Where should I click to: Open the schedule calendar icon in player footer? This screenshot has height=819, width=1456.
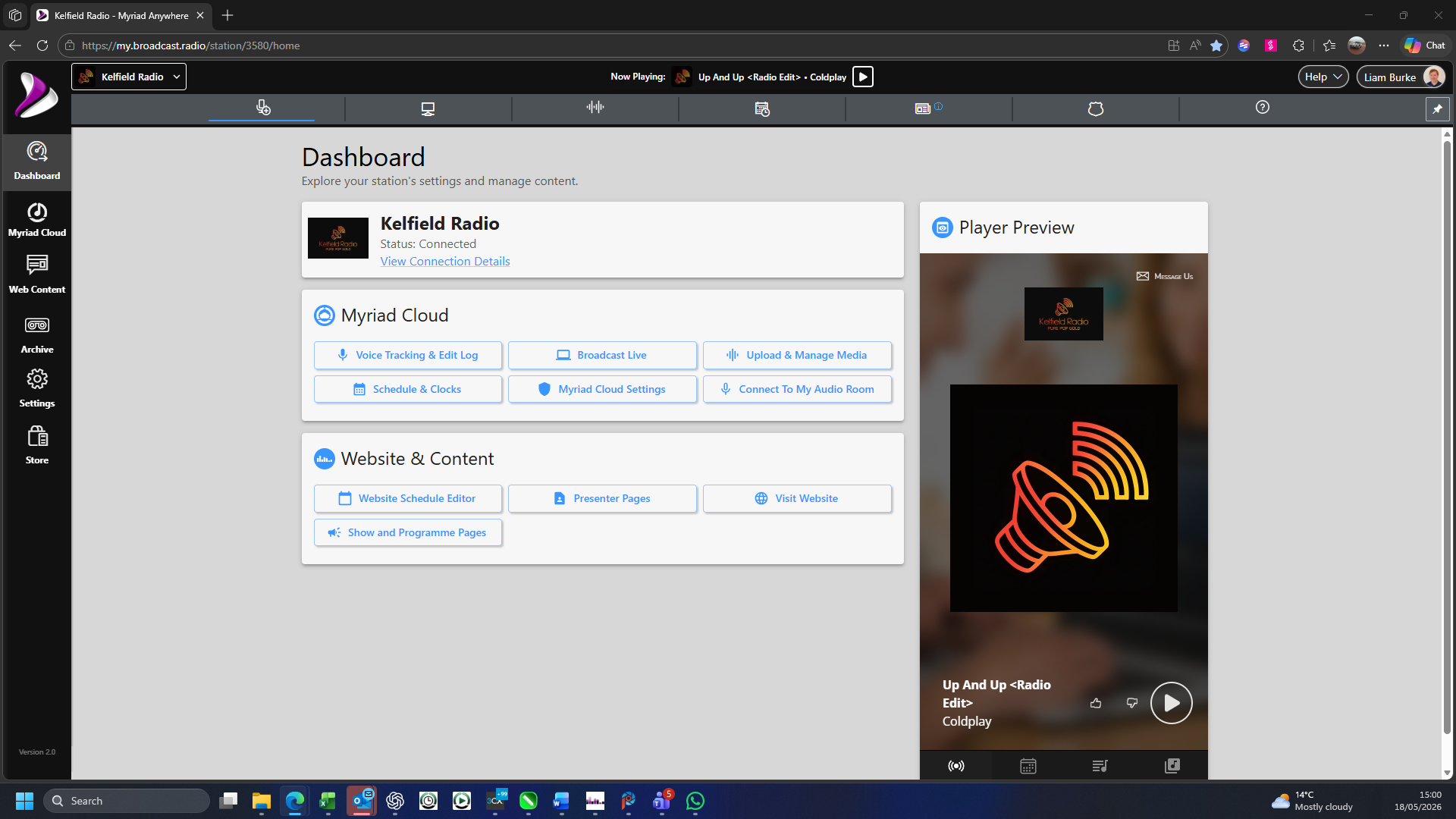pos(1028,766)
